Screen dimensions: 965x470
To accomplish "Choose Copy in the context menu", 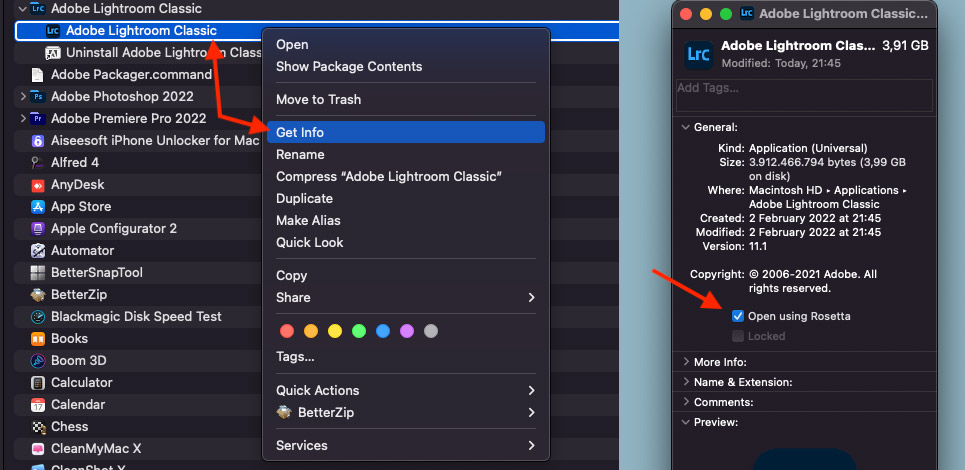I will point(406,276).
